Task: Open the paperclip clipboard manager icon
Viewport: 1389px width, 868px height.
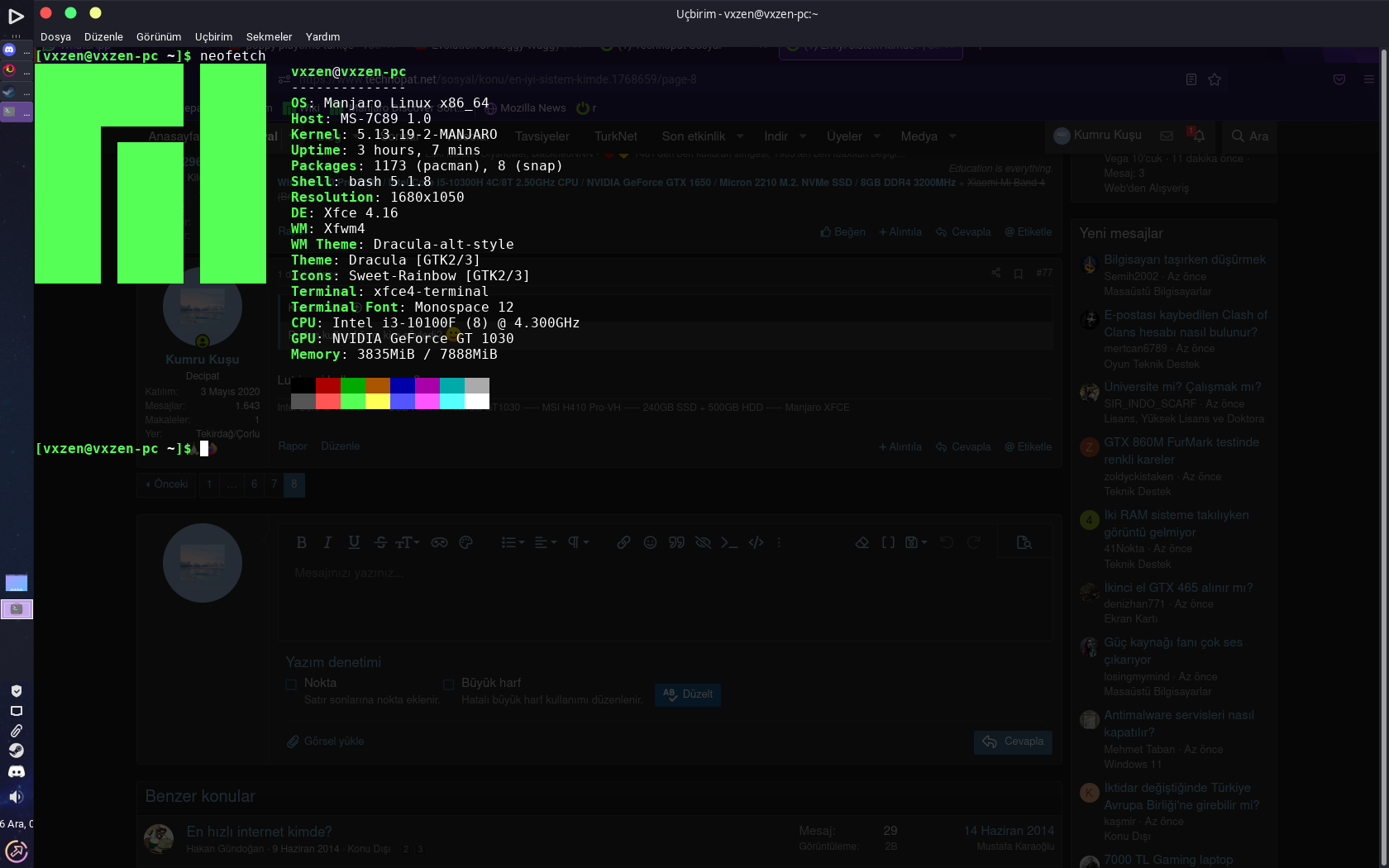Action: pos(16,731)
